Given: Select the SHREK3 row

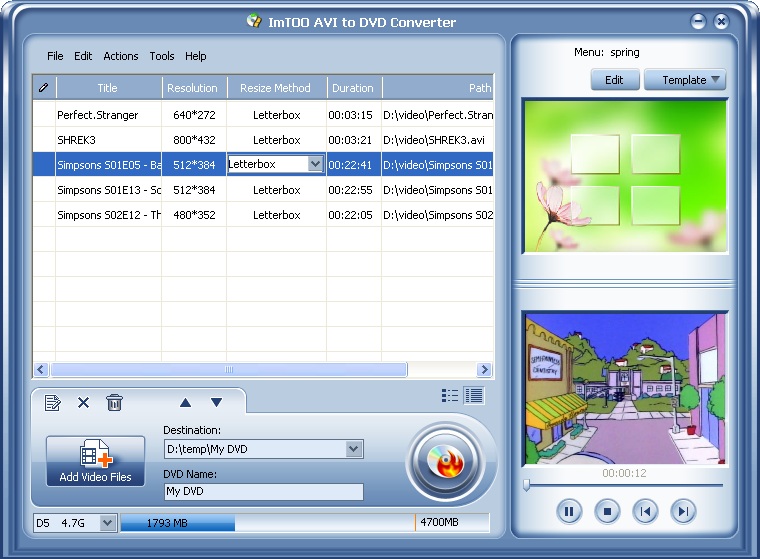Looking at the screenshot, I should tap(263, 140).
